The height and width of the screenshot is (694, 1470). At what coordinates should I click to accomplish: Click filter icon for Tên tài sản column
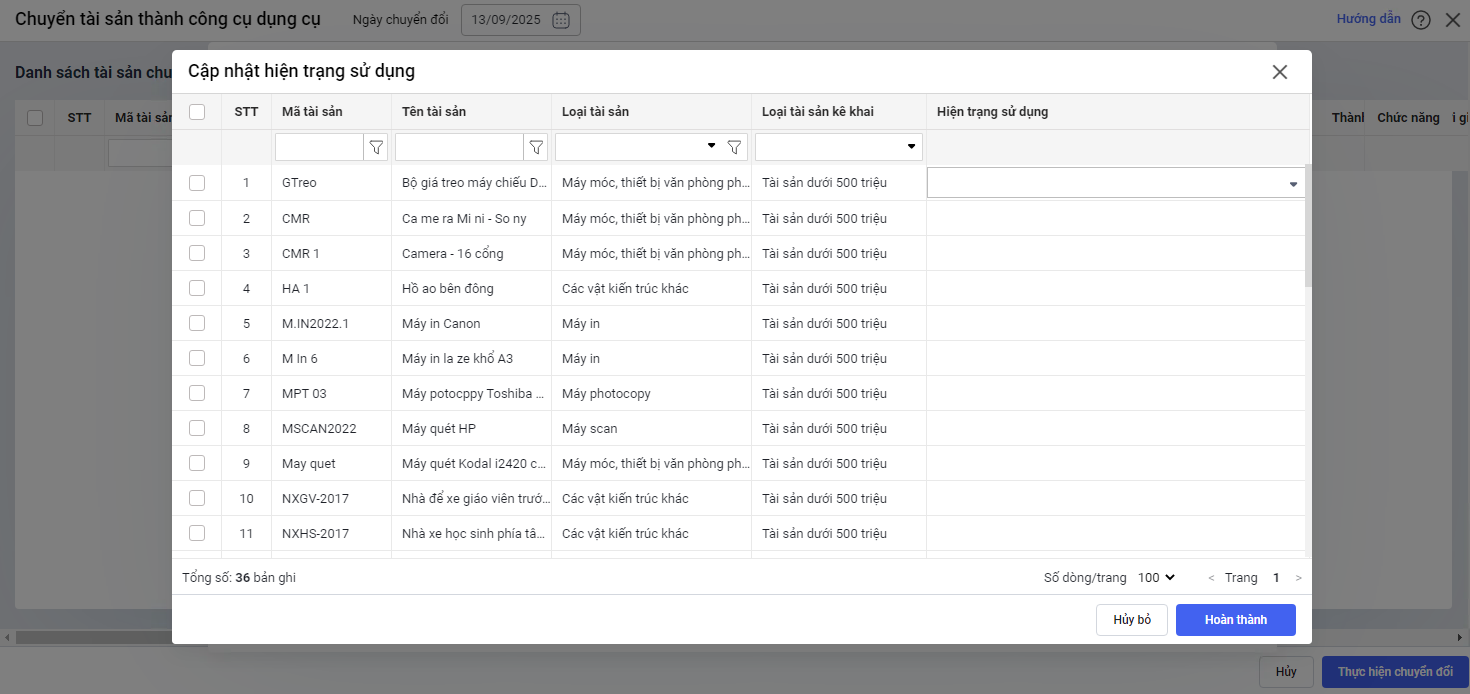536,148
